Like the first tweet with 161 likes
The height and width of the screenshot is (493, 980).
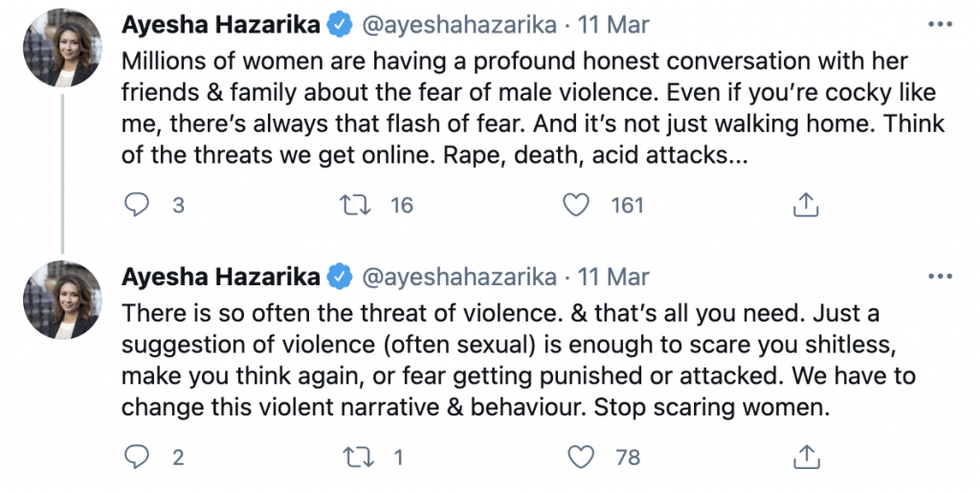click(575, 205)
